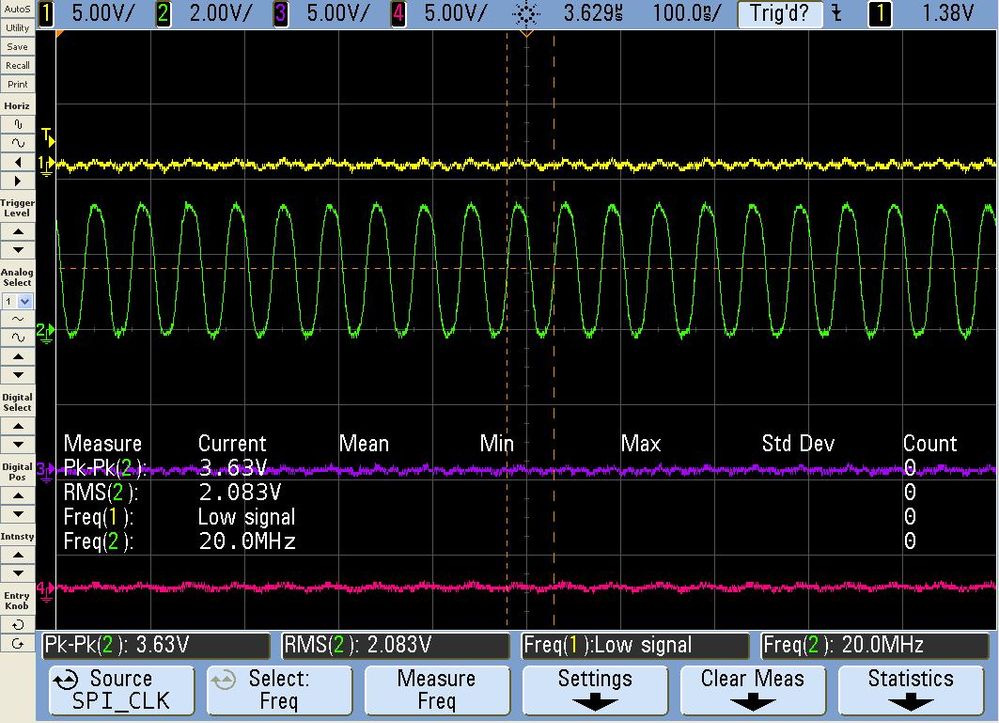This screenshot has width=999, height=723.
Task: Turn Entry Knob counter-clockwise icon
Action: tap(18, 625)
